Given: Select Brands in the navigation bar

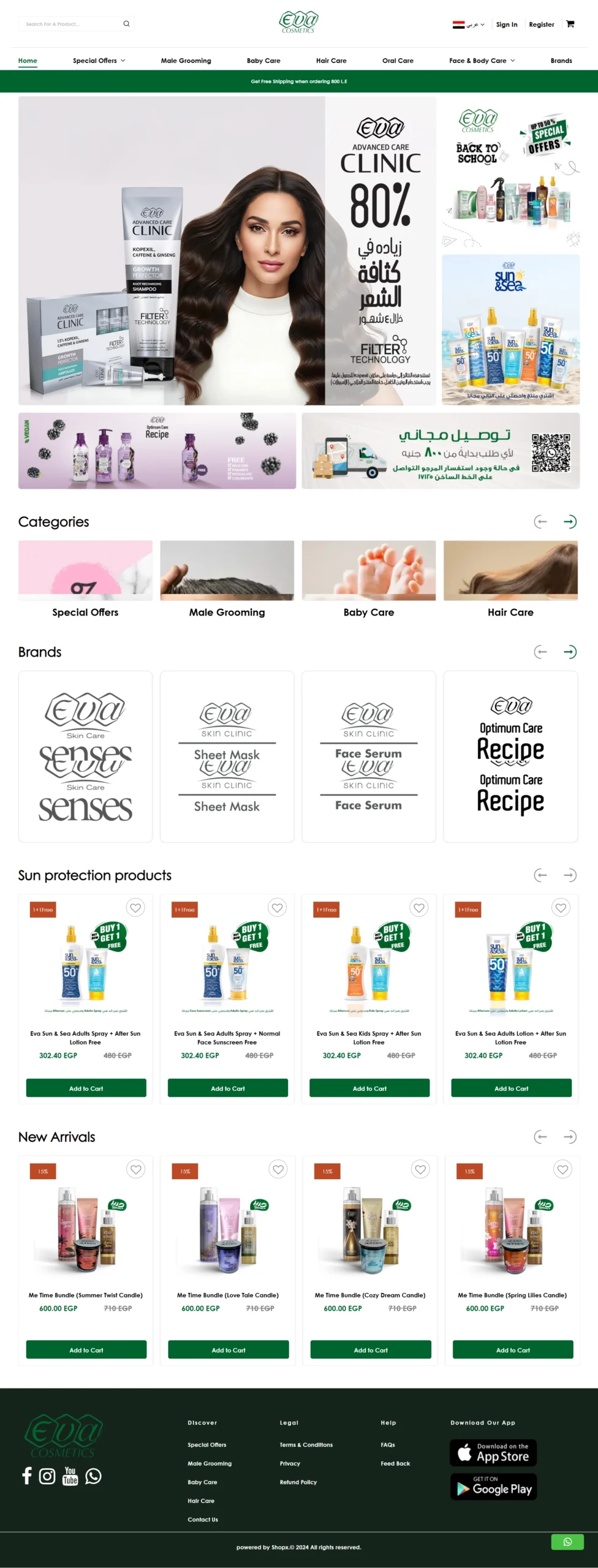Looking at the screenshot, I should 561,61.
